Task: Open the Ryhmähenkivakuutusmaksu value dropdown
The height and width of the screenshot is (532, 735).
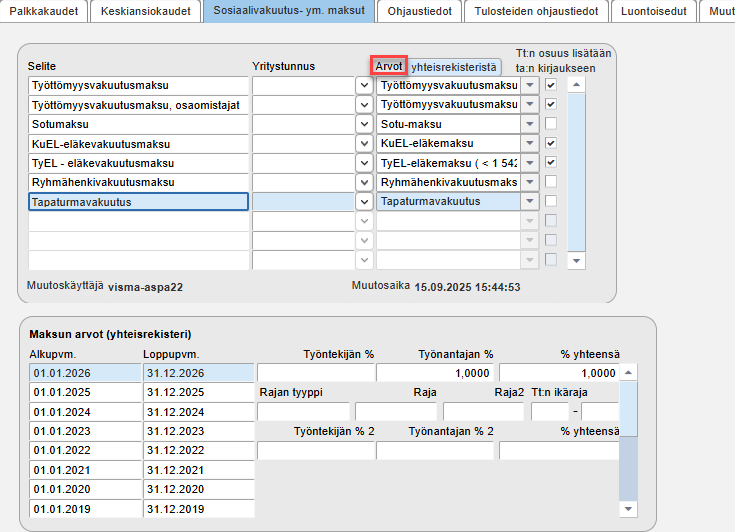Action: pos(530,182)
